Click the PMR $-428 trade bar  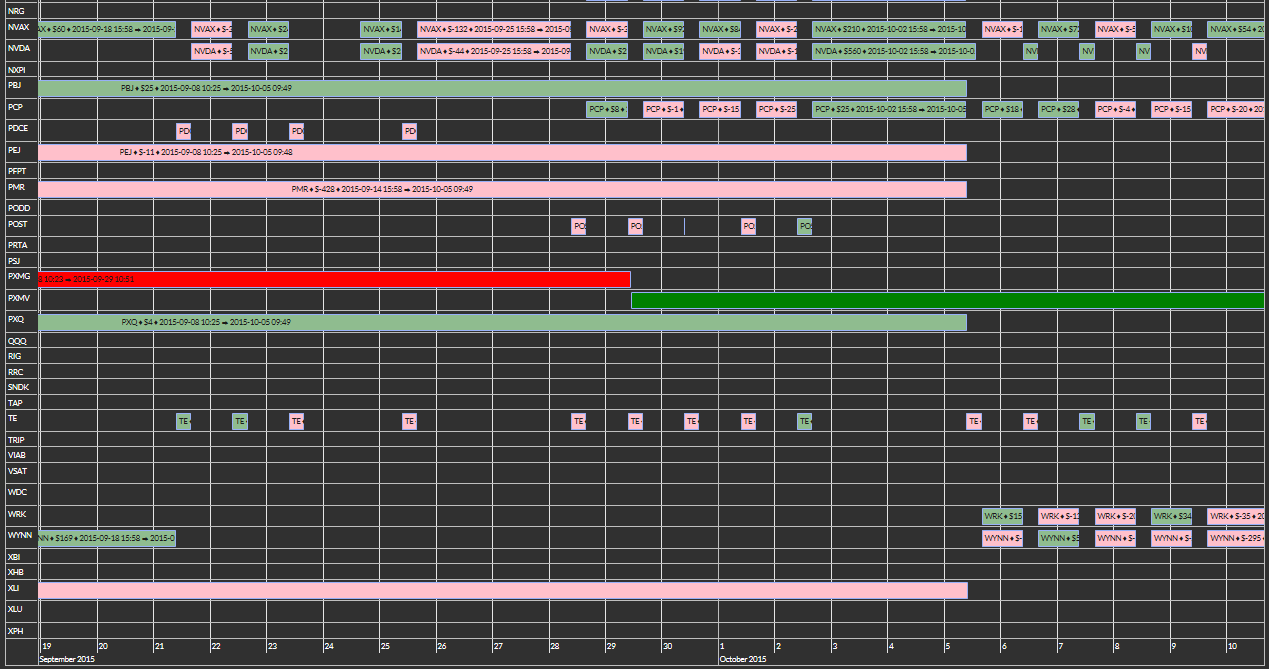coord(503,189)
